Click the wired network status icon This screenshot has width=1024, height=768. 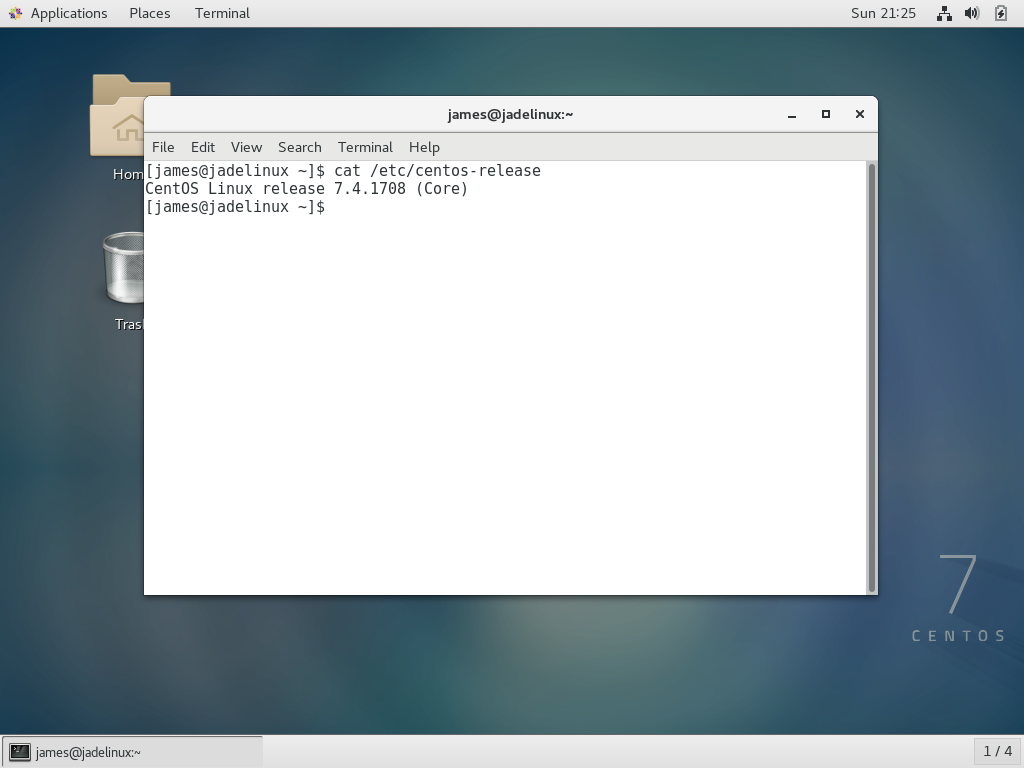[x=944, y=13]
